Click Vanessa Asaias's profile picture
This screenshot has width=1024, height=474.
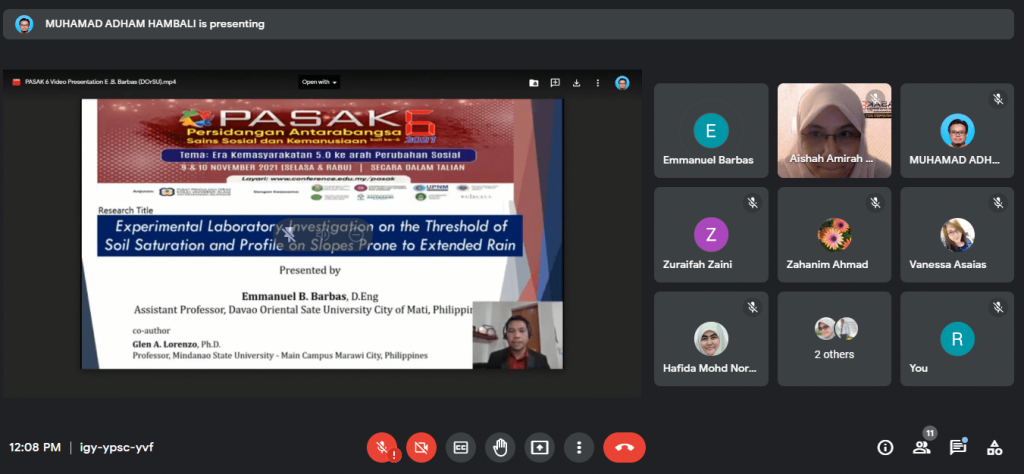pyautogui.click(x=957, y=235)
